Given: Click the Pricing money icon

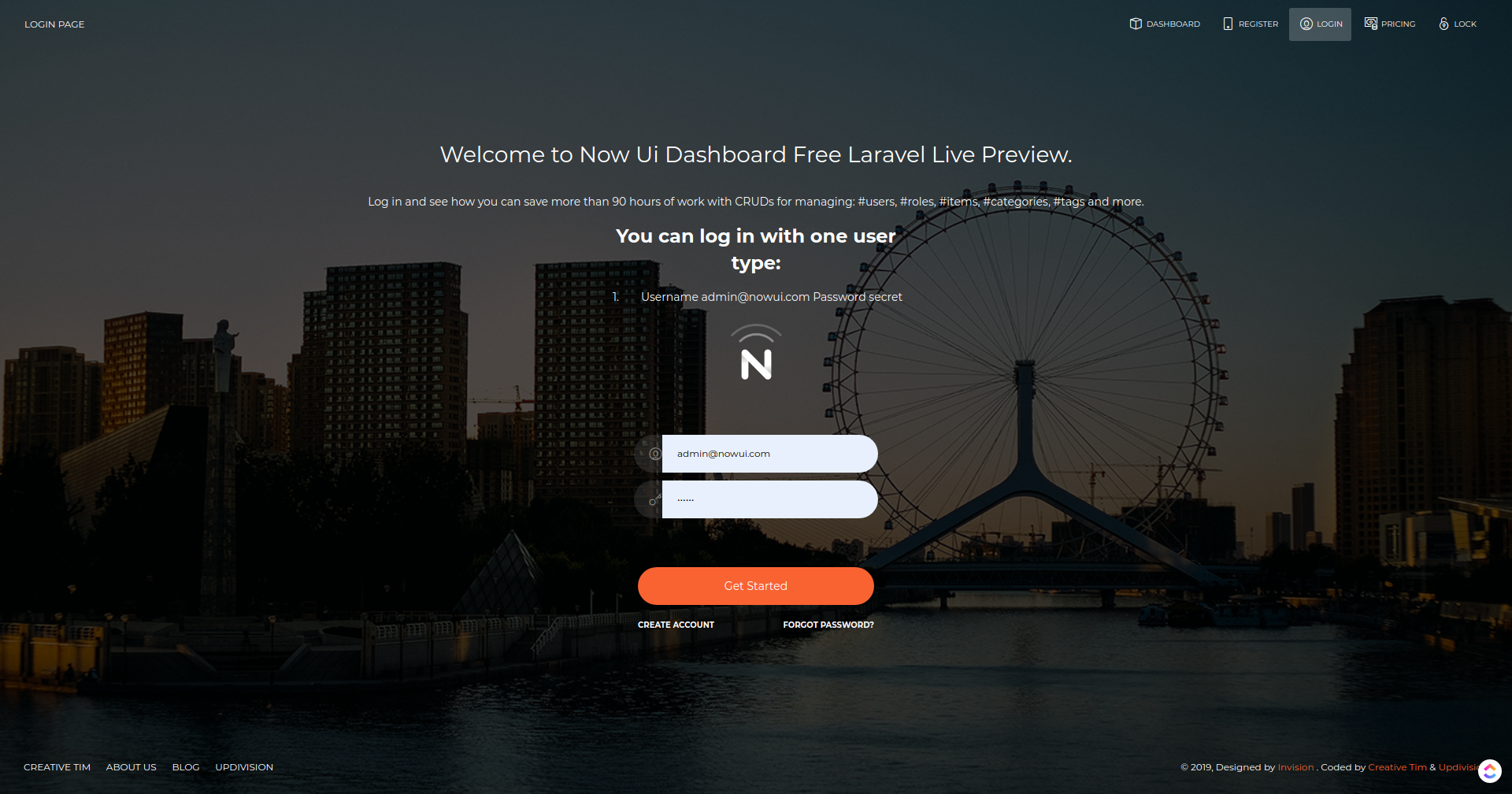Looking at the screenshot, I should (x=1370, y=24).
